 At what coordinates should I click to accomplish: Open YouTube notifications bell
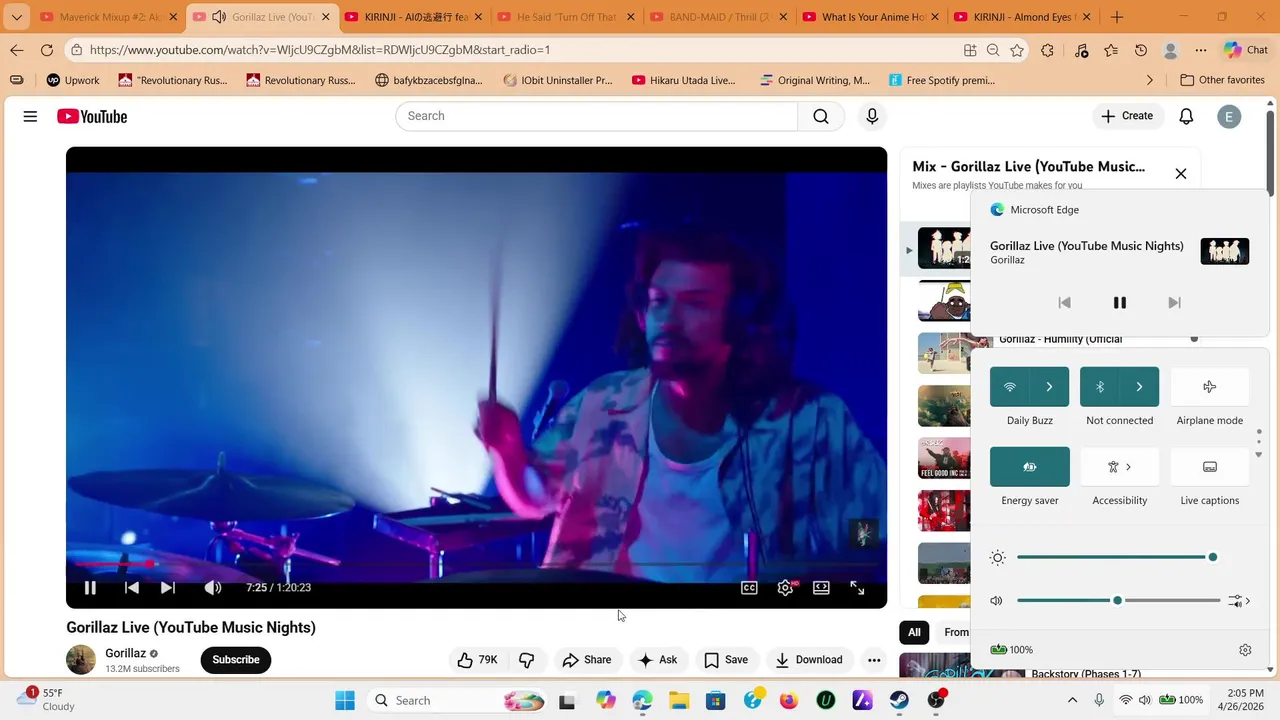1186,116
